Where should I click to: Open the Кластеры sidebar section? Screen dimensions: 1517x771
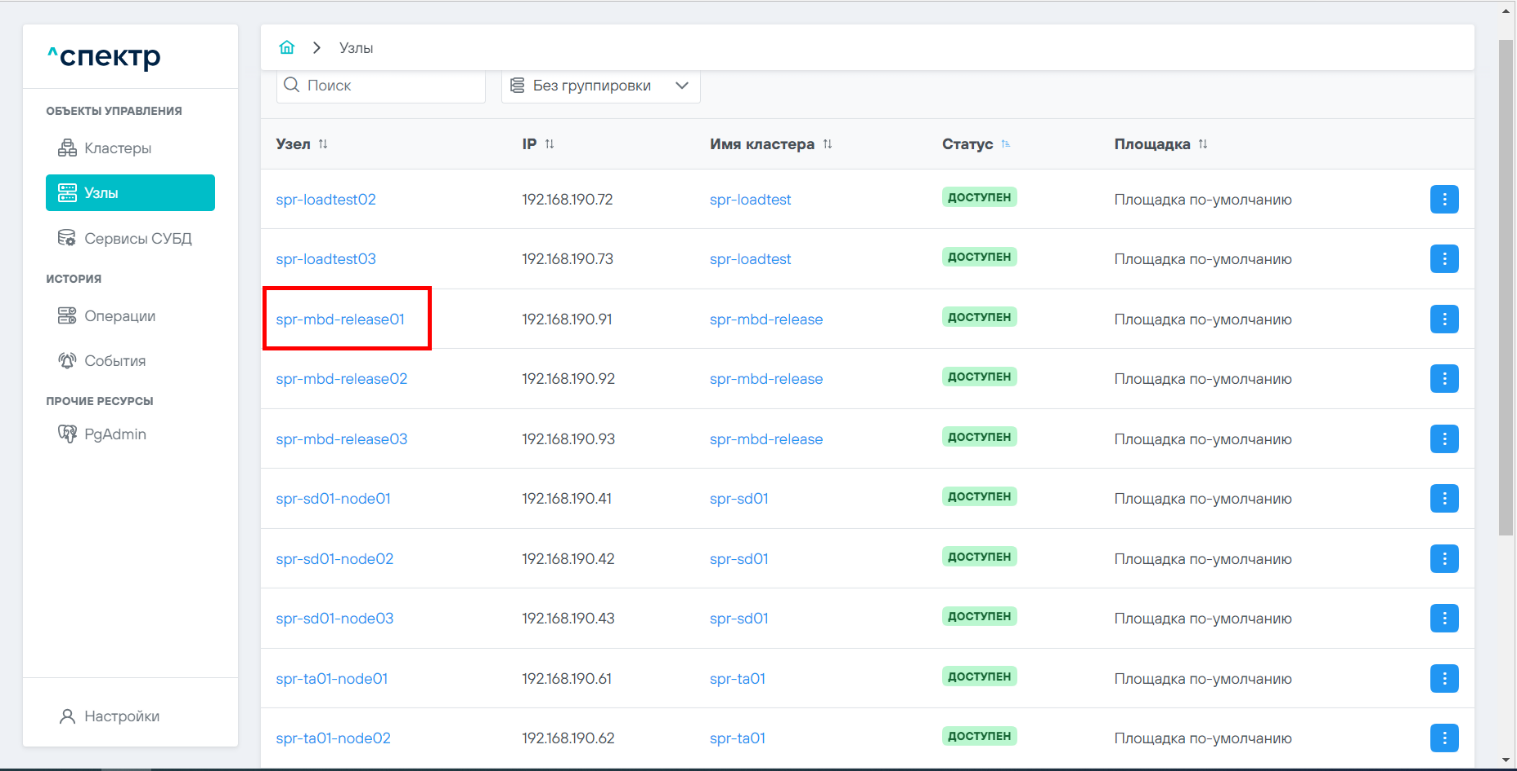coord(118,148)
